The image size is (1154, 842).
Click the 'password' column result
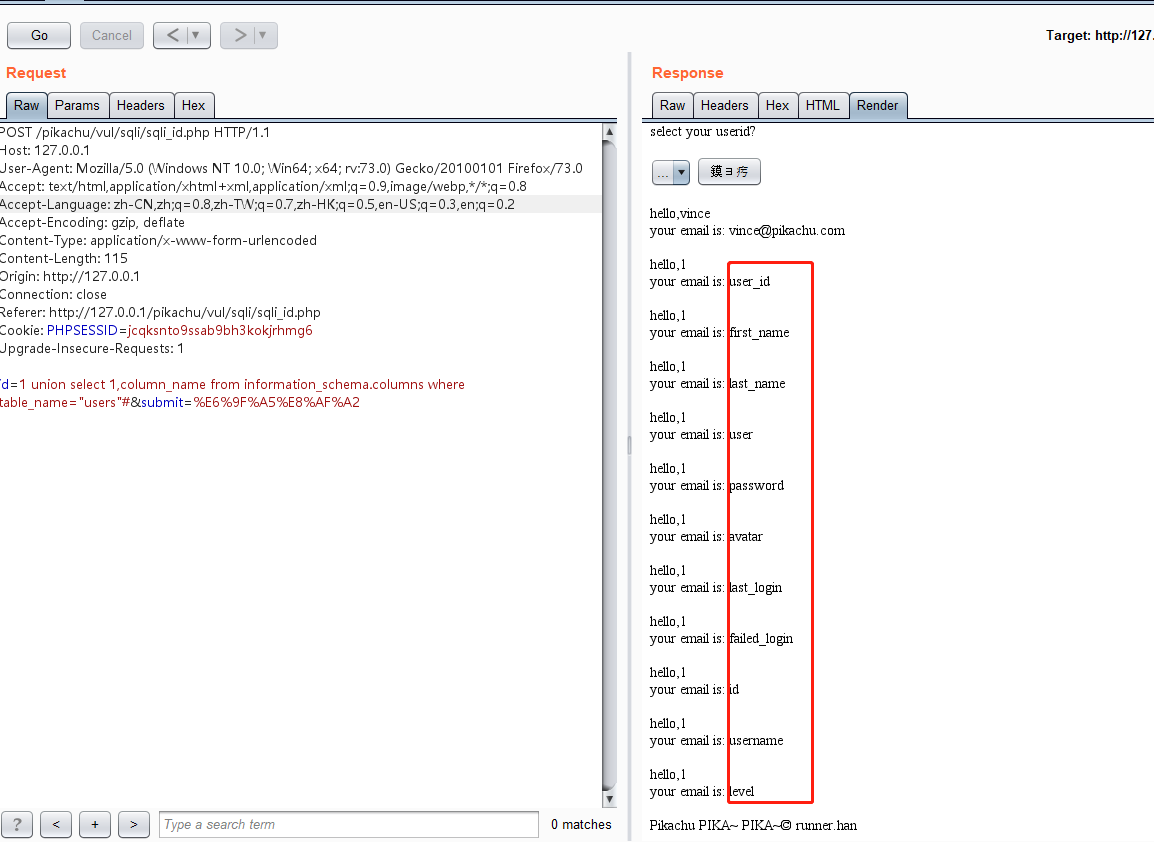tap(757, 486)
